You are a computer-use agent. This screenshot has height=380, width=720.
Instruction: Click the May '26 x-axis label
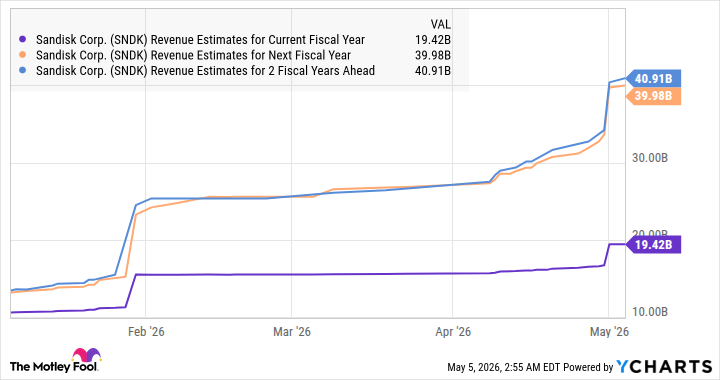tap(609, 331)
